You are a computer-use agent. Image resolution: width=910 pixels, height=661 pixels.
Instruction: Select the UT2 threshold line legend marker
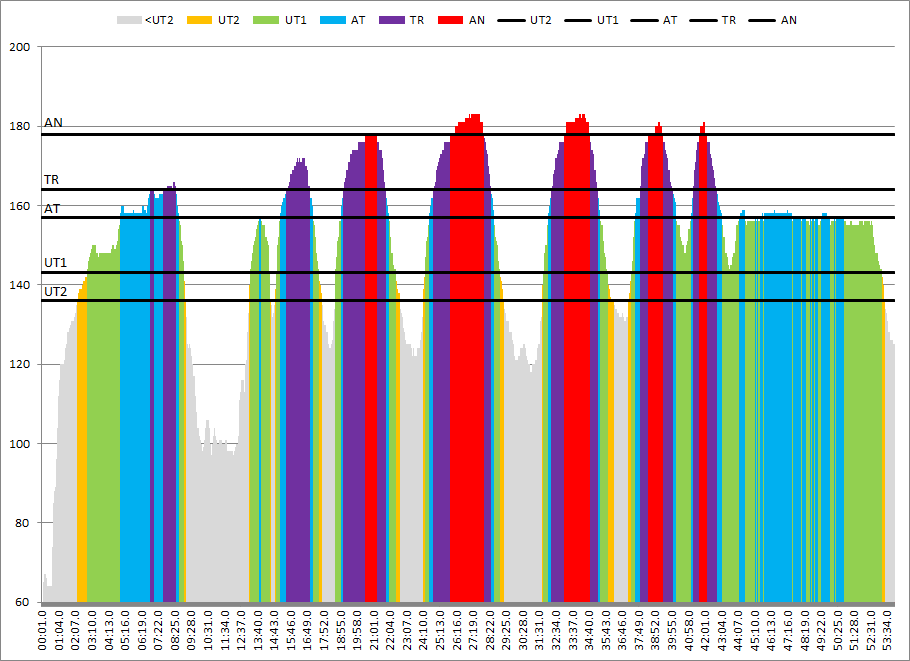coord(510,19)
